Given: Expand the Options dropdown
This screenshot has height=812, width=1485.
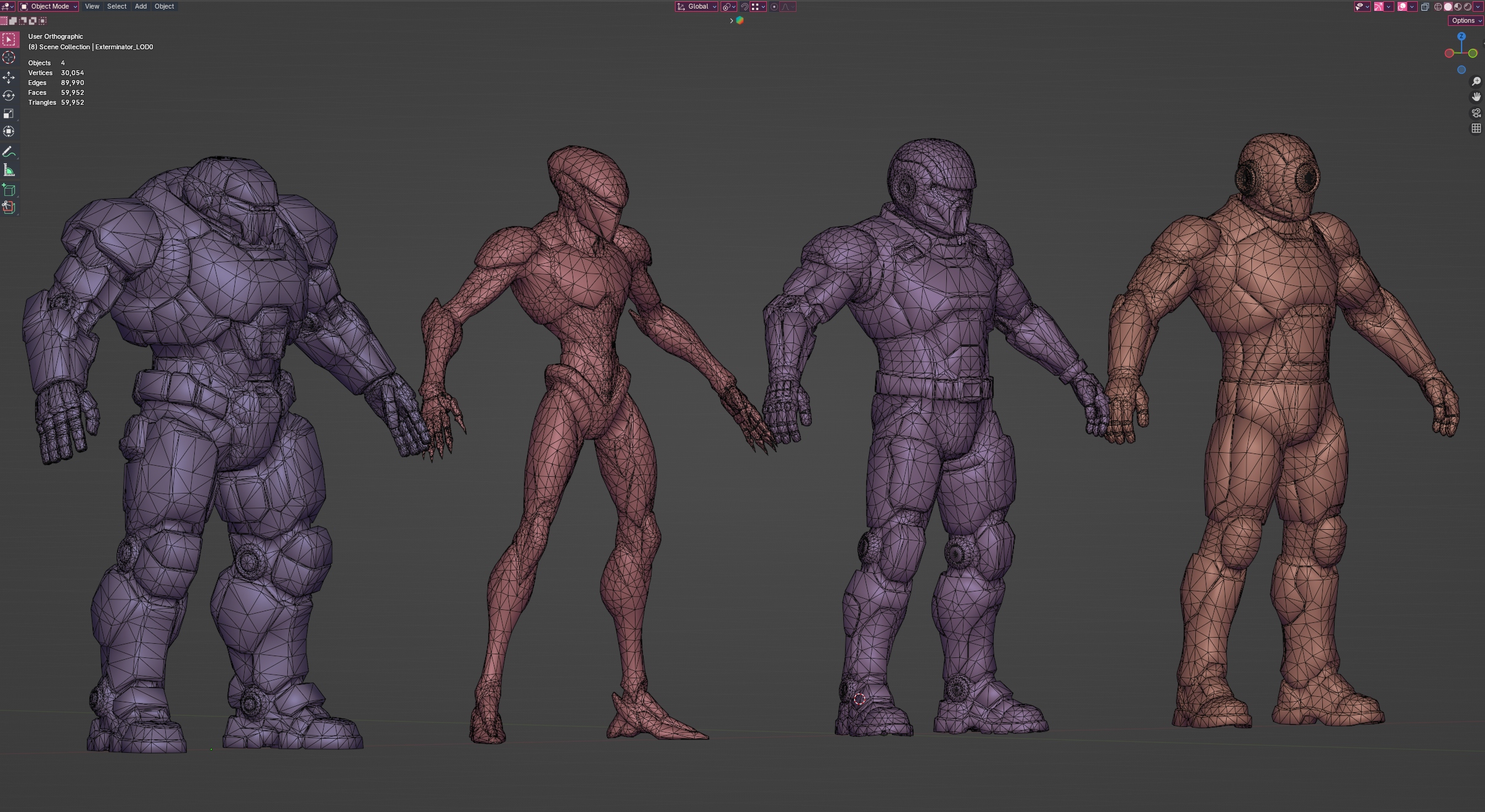Looking at the screenshot, I should pyautogui.click(x=1465, y=20).
